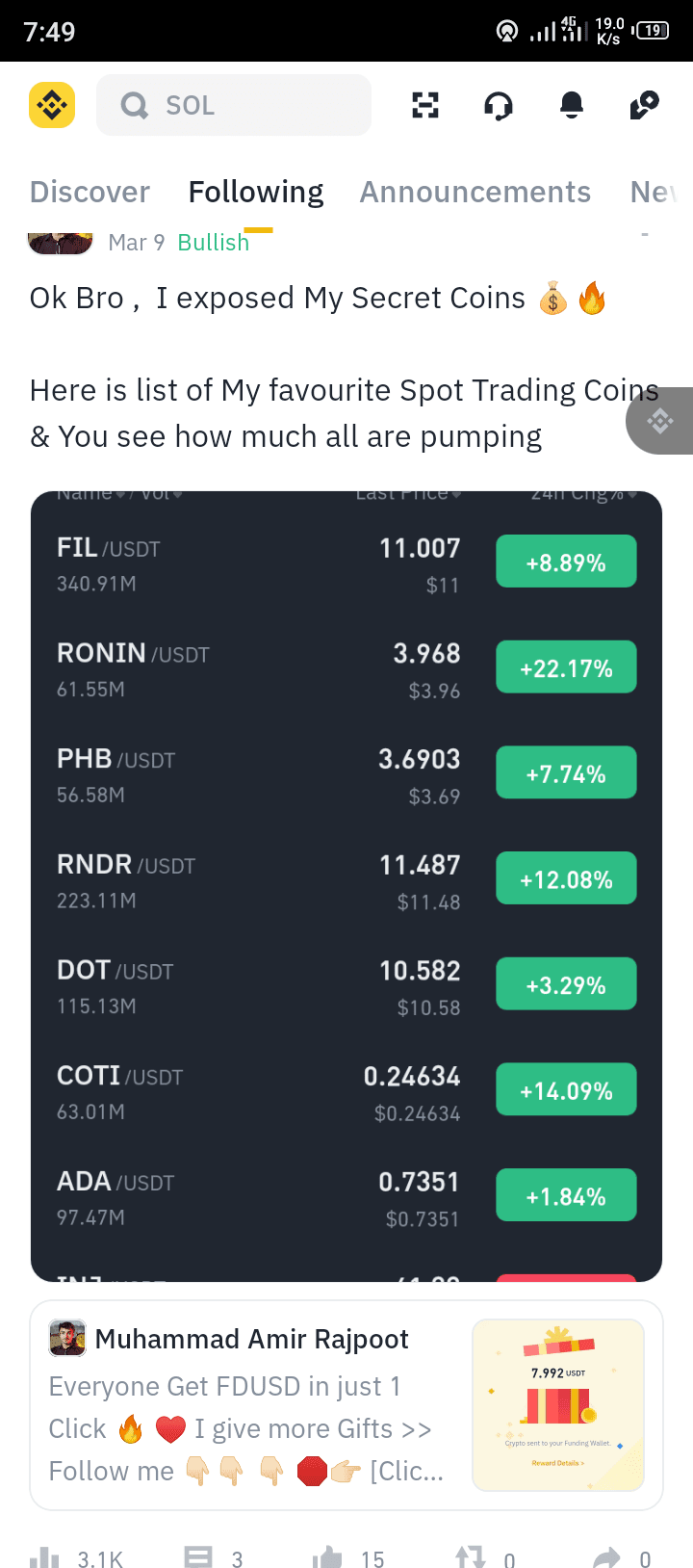Open the FDUSD gift thumbnail
The width and height of the screenshot is (693, 1568).
[x=558, y=1405]
